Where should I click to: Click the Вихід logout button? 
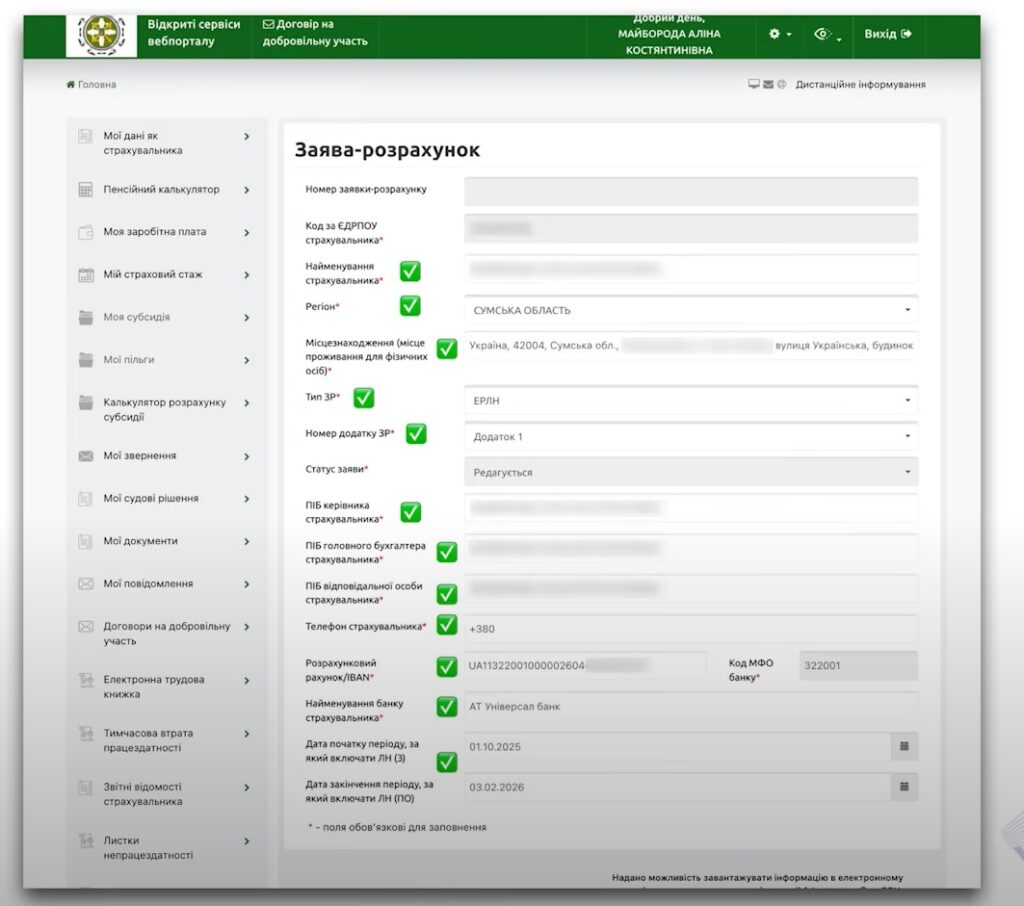pos(888,34)
